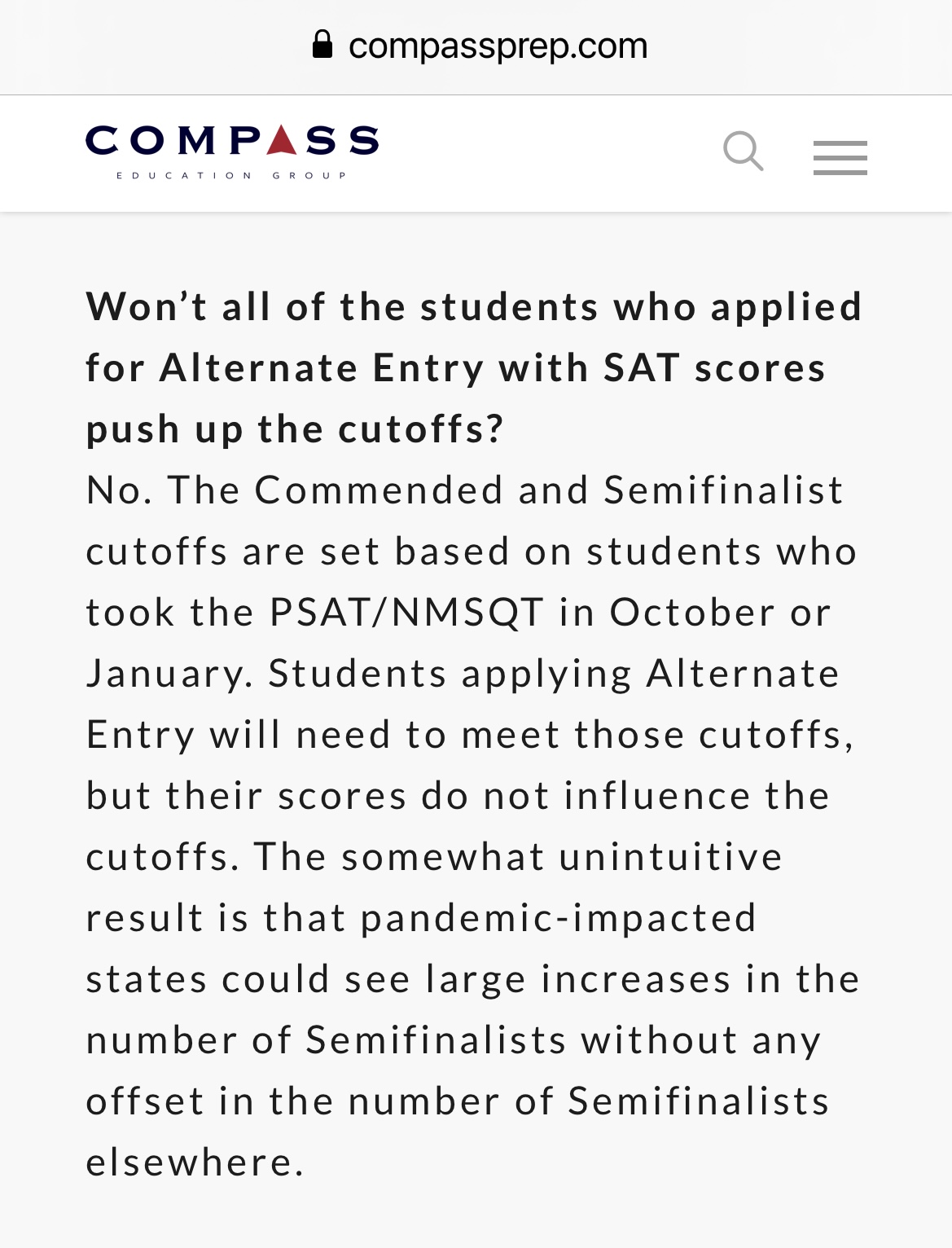Open the hamburger navigation menu
The height and width of the screenshot is (1248, 952).
[840, 157]
